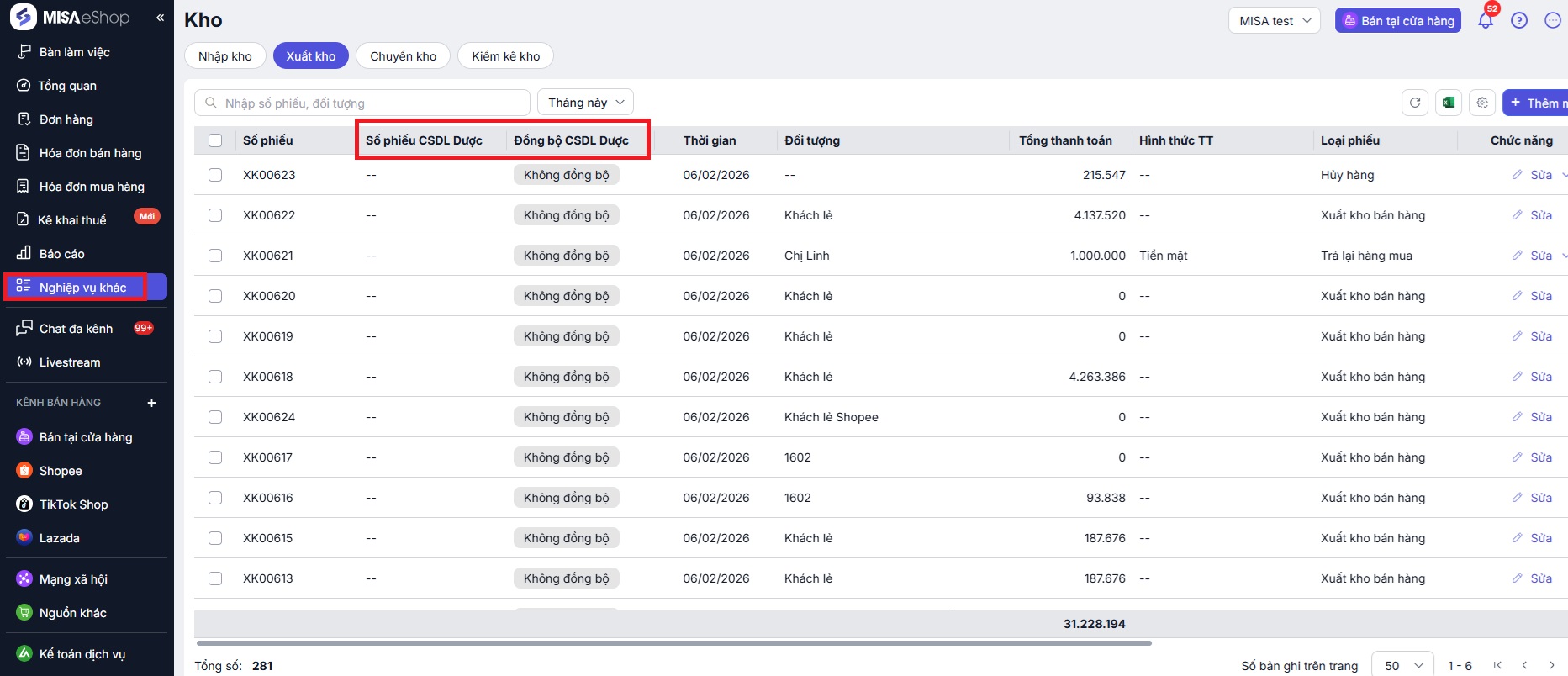Tick checkbox for slip XK00620
The image size is (1568, 676).
coord(215,296)
